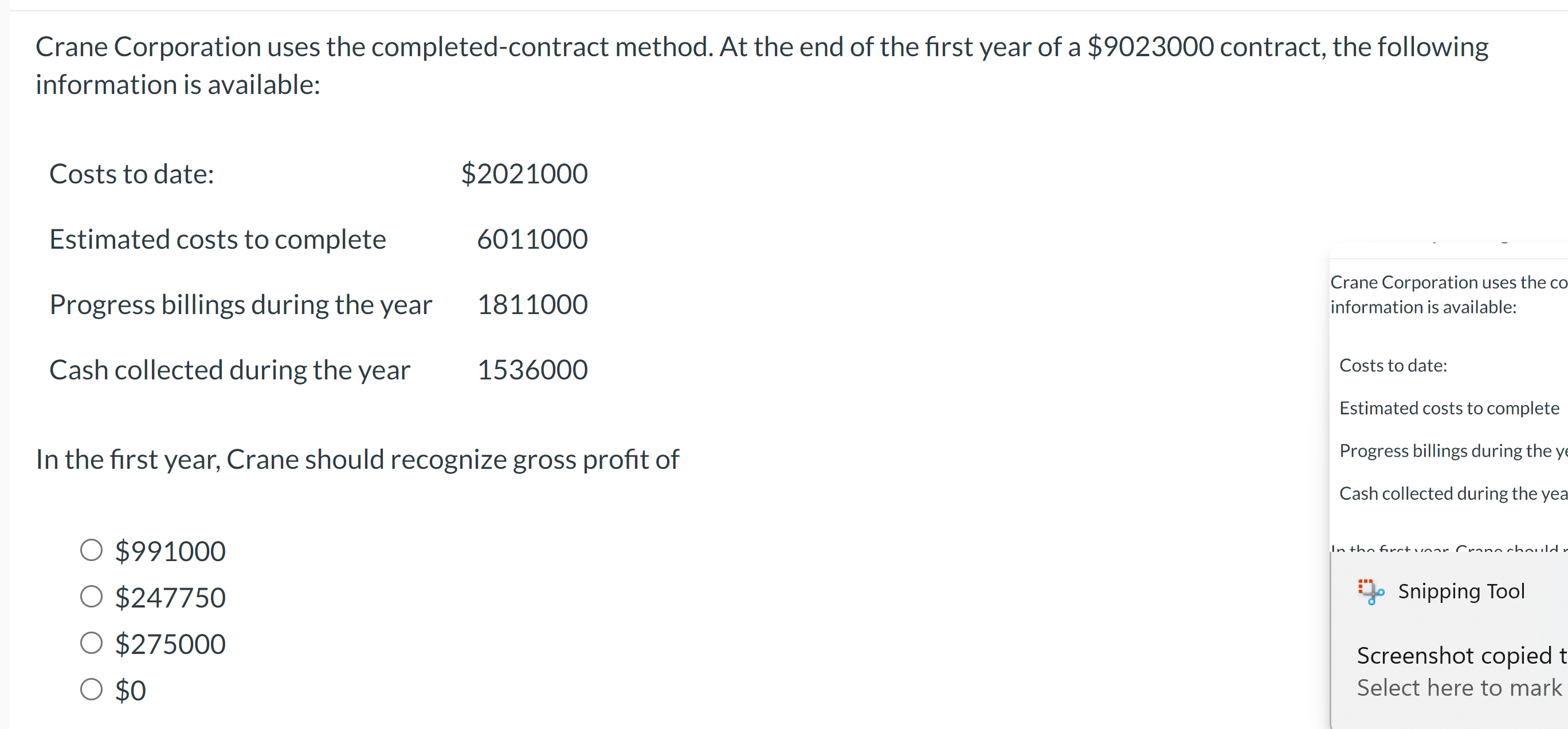Click the Progress billings figure 1811000
This screenshot has width=1568, height=729.
(x=532, y=304)
